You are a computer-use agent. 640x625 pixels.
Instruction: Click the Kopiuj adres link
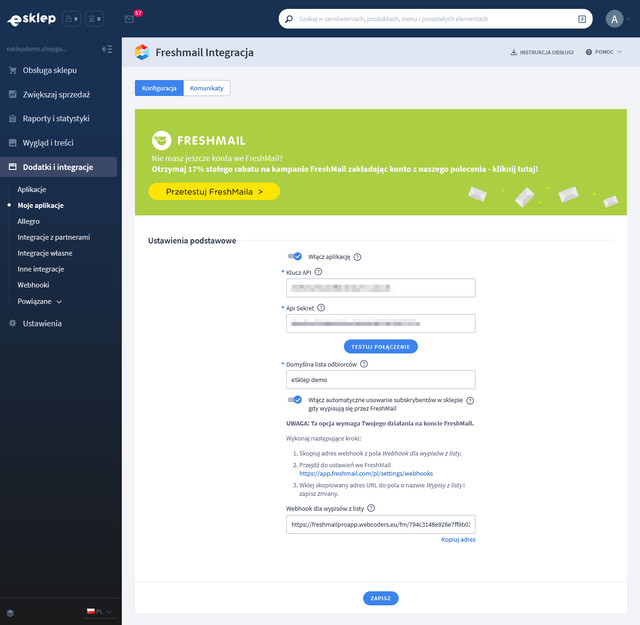point(458,540)
